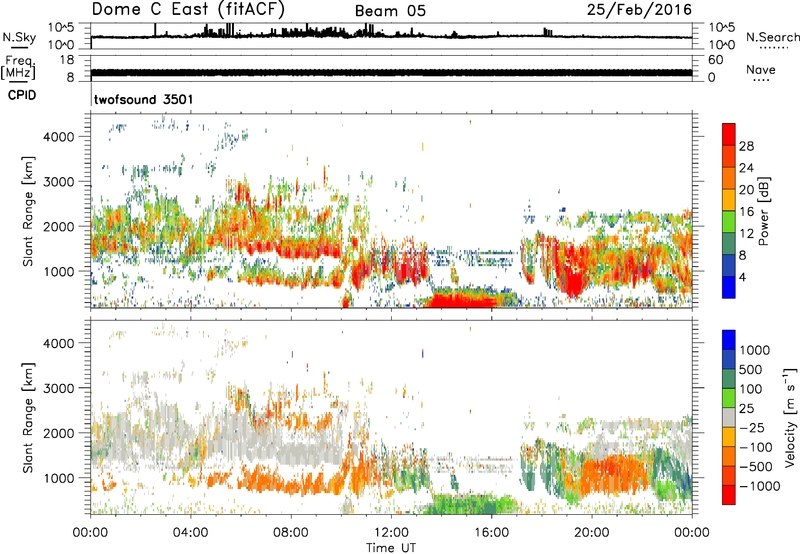Click 'Slant Range [km]' label of power panel
Image resolution: width=800 pixels, height=554 pixels.
pyautogui.click(x=28, y=211)
